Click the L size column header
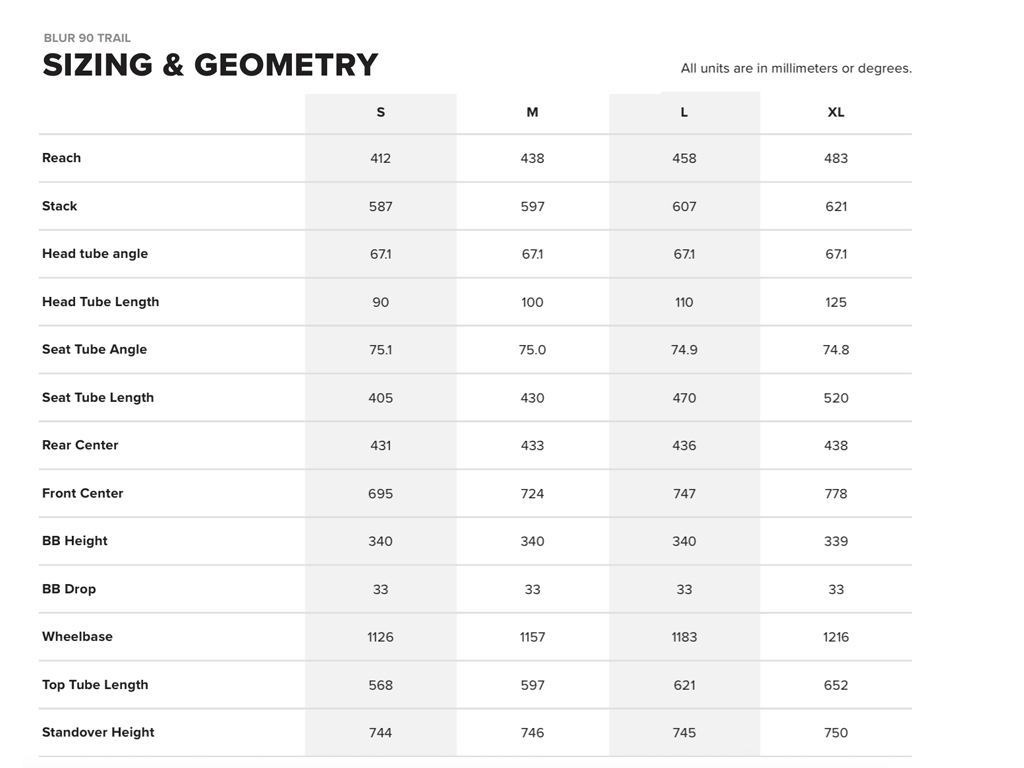Viewport: 1024px width, 768px height. point(684,113)
